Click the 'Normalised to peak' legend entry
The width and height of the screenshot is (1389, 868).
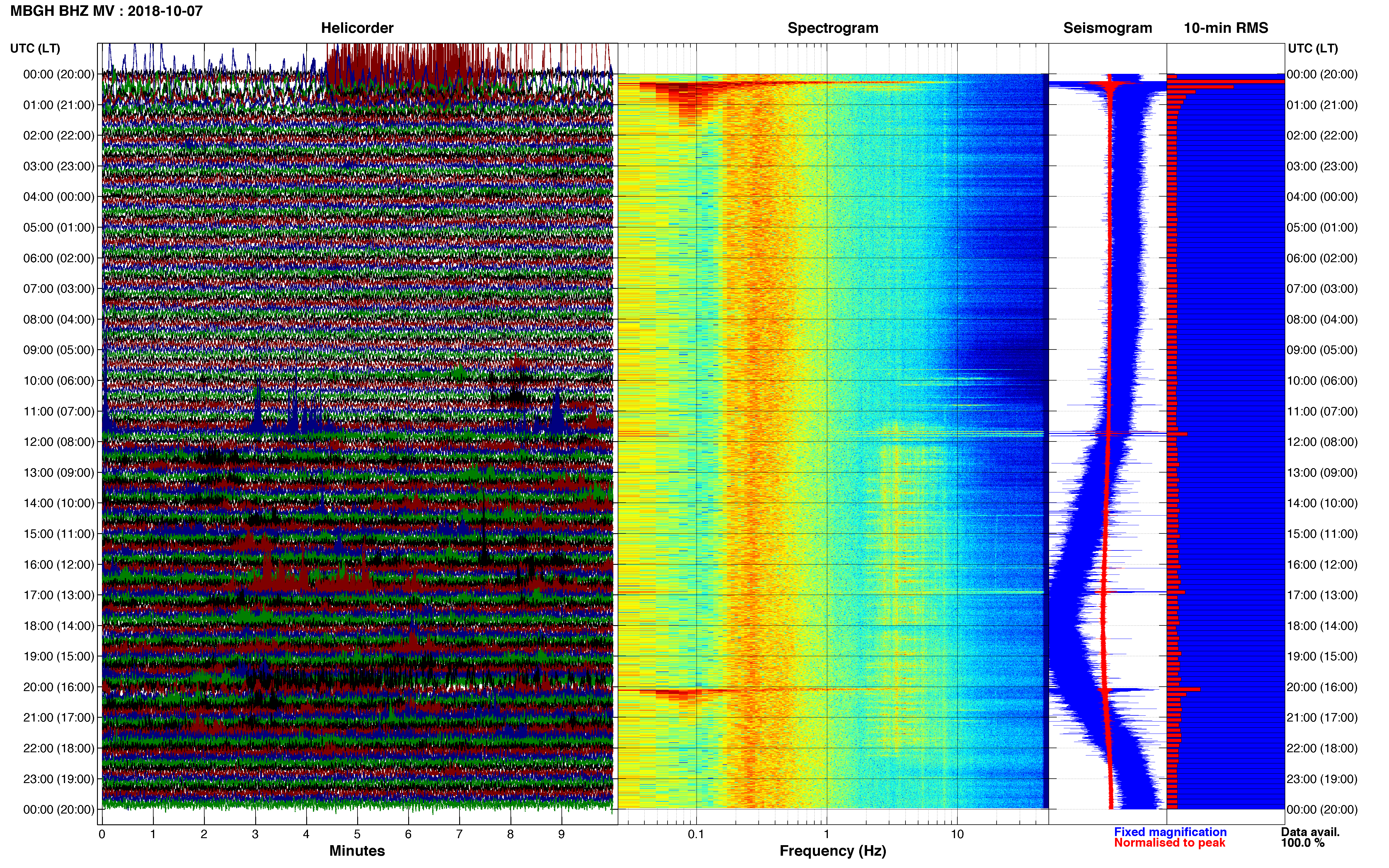[1170, 843]
